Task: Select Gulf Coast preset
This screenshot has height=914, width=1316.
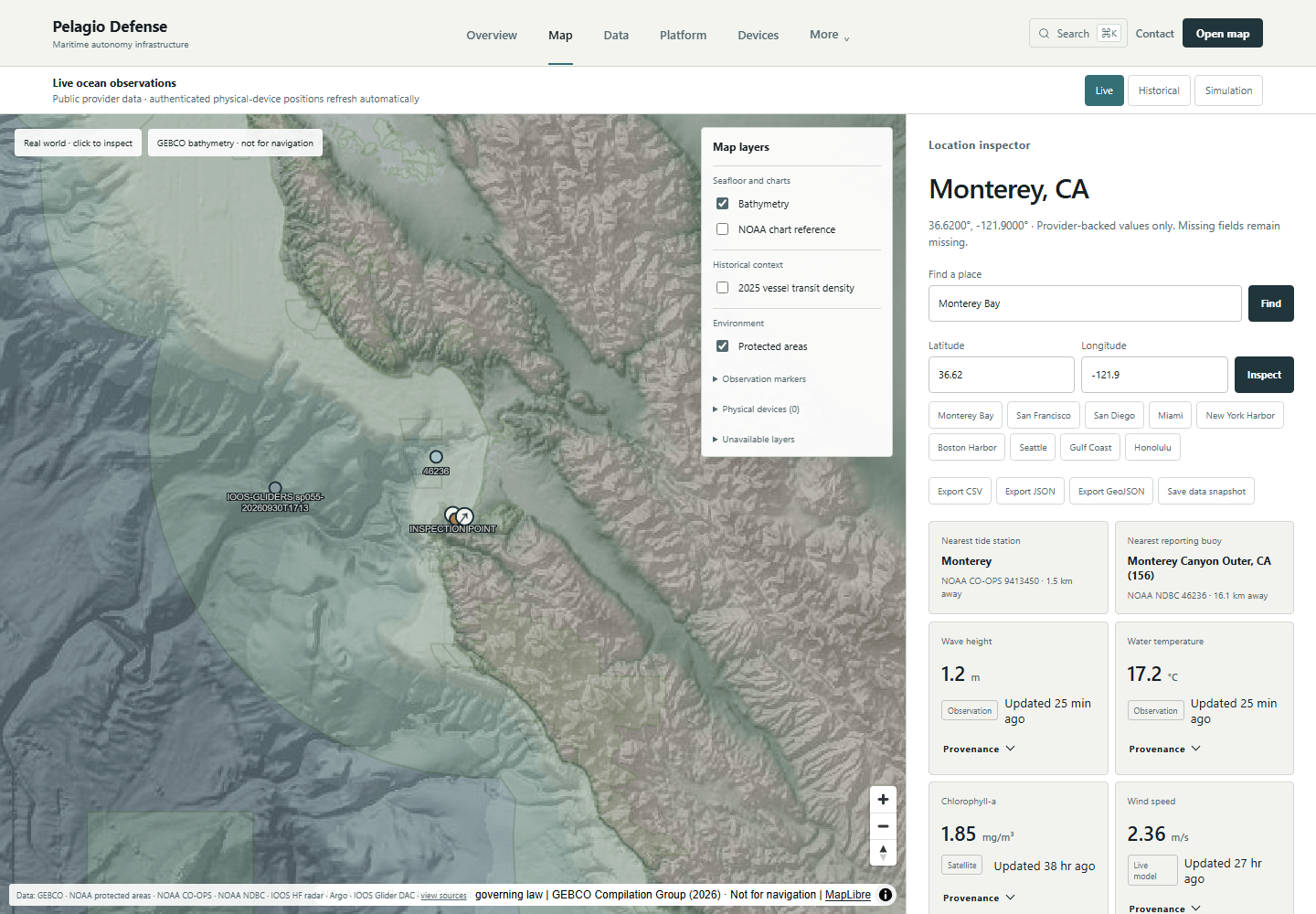Action: 1090,447
